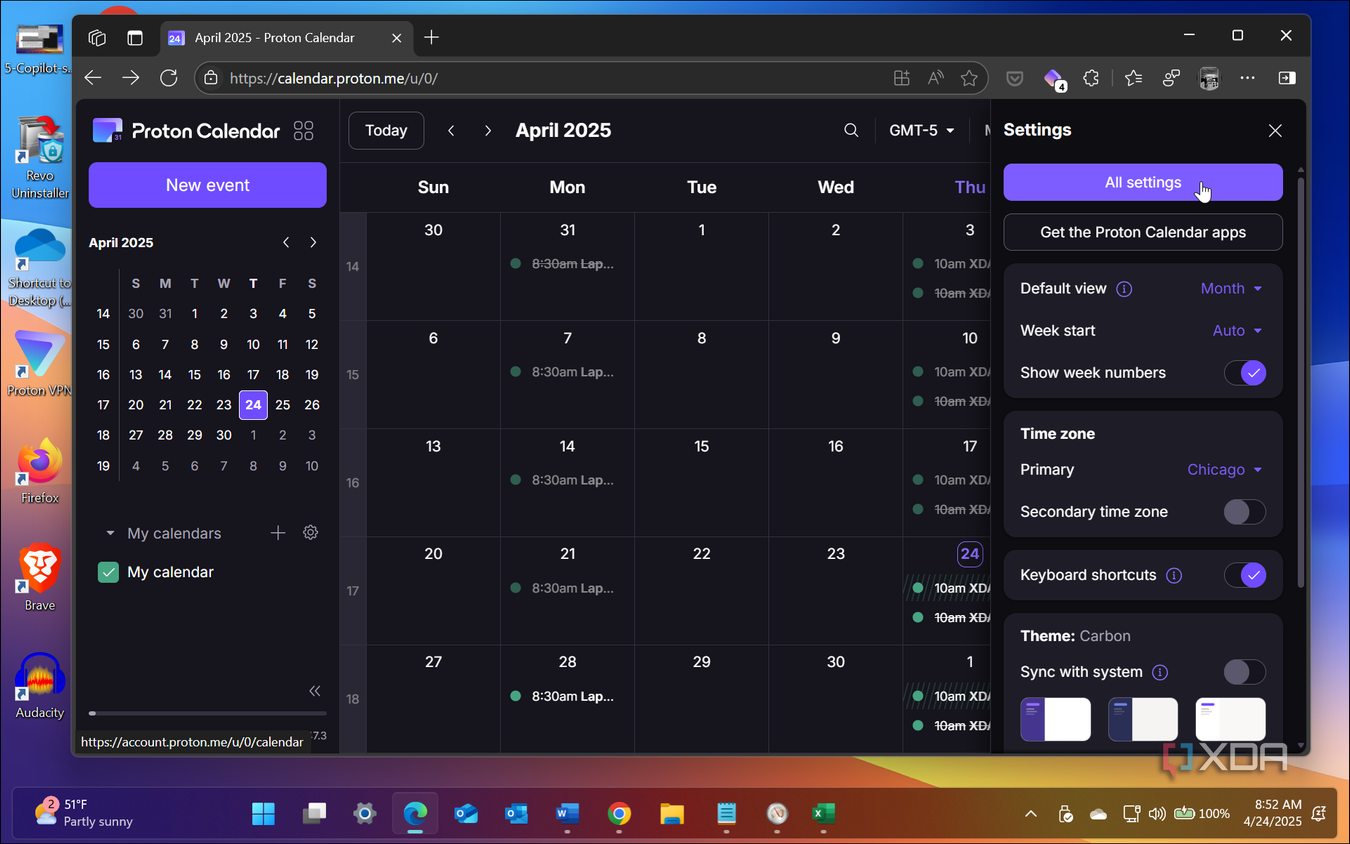The width and height of the screenshot is (1350, 844).
Task: Collapse the left sidebar
Action: click(315, 691)
